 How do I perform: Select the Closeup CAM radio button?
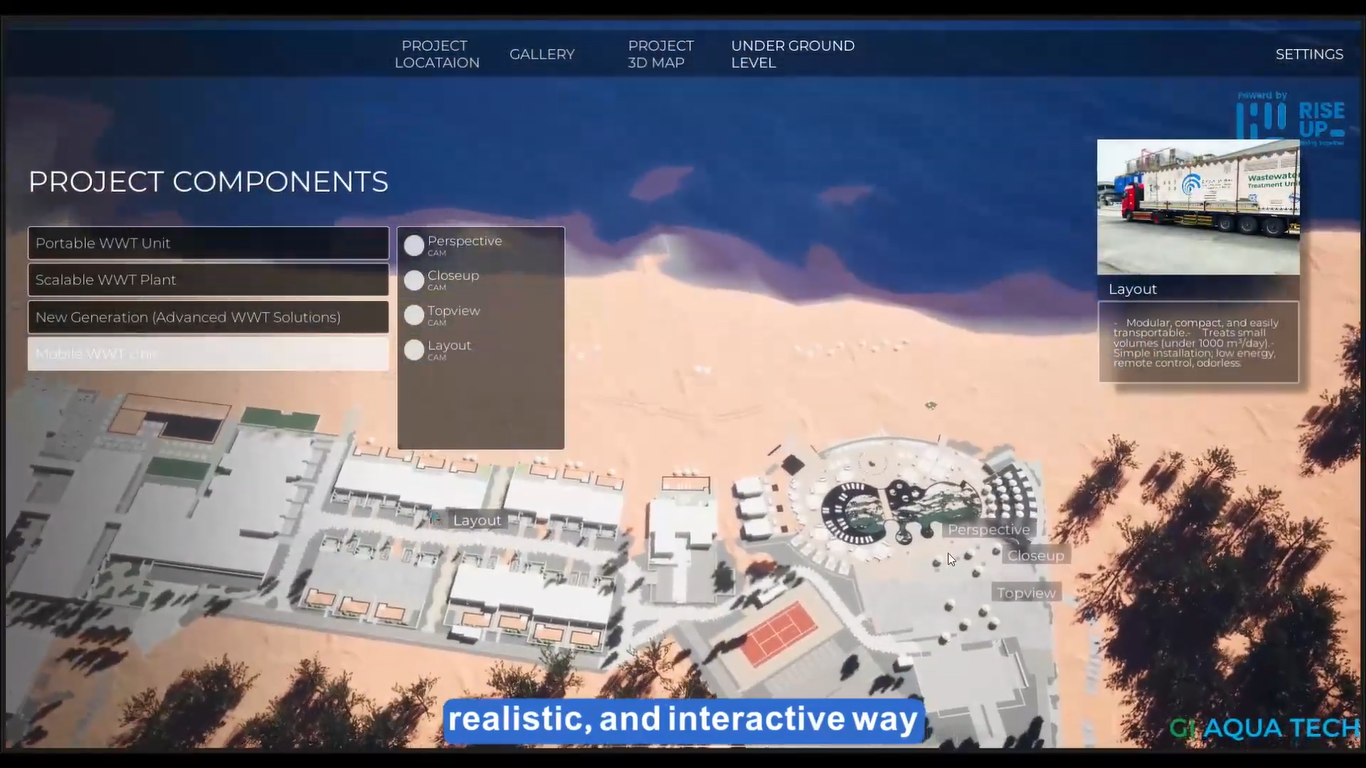(414, 281)
